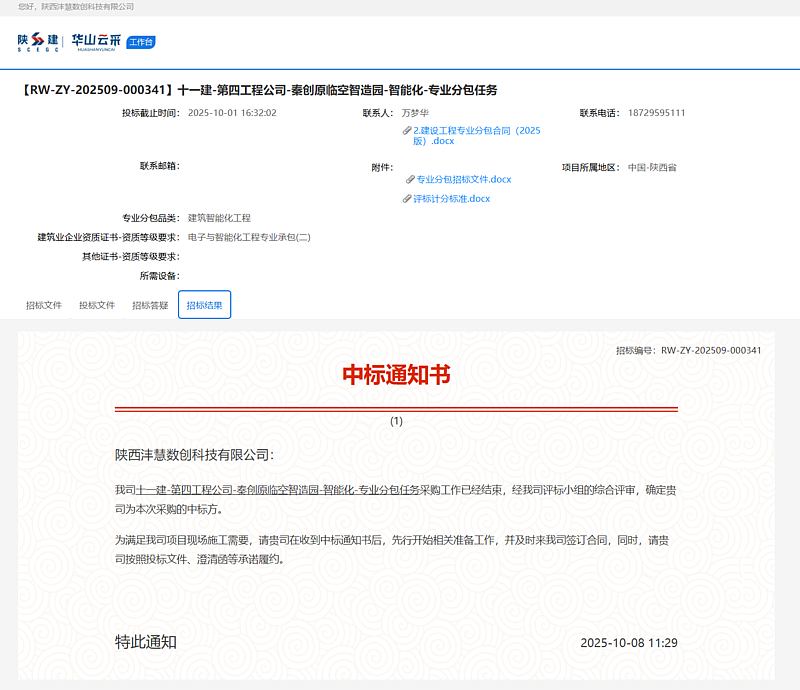Viewport: 800px width, 690px height.
Task: Click the 招标编号 number in notice corner
Action: (710, 351)
